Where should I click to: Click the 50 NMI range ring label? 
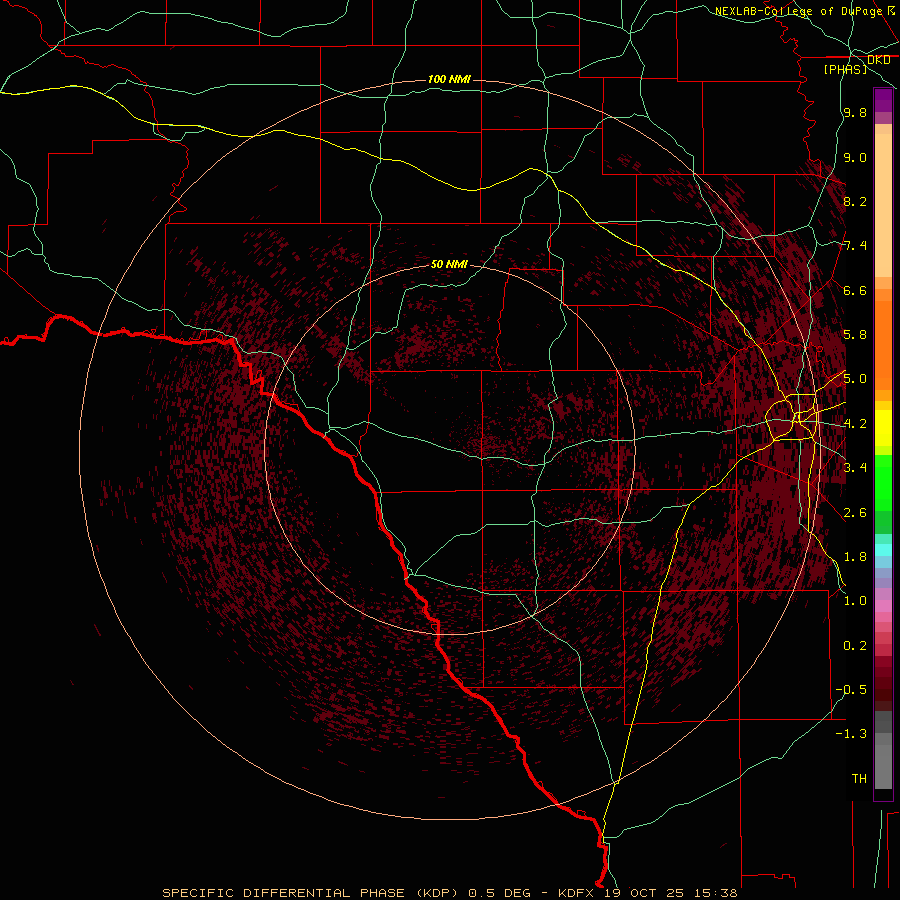449,264
